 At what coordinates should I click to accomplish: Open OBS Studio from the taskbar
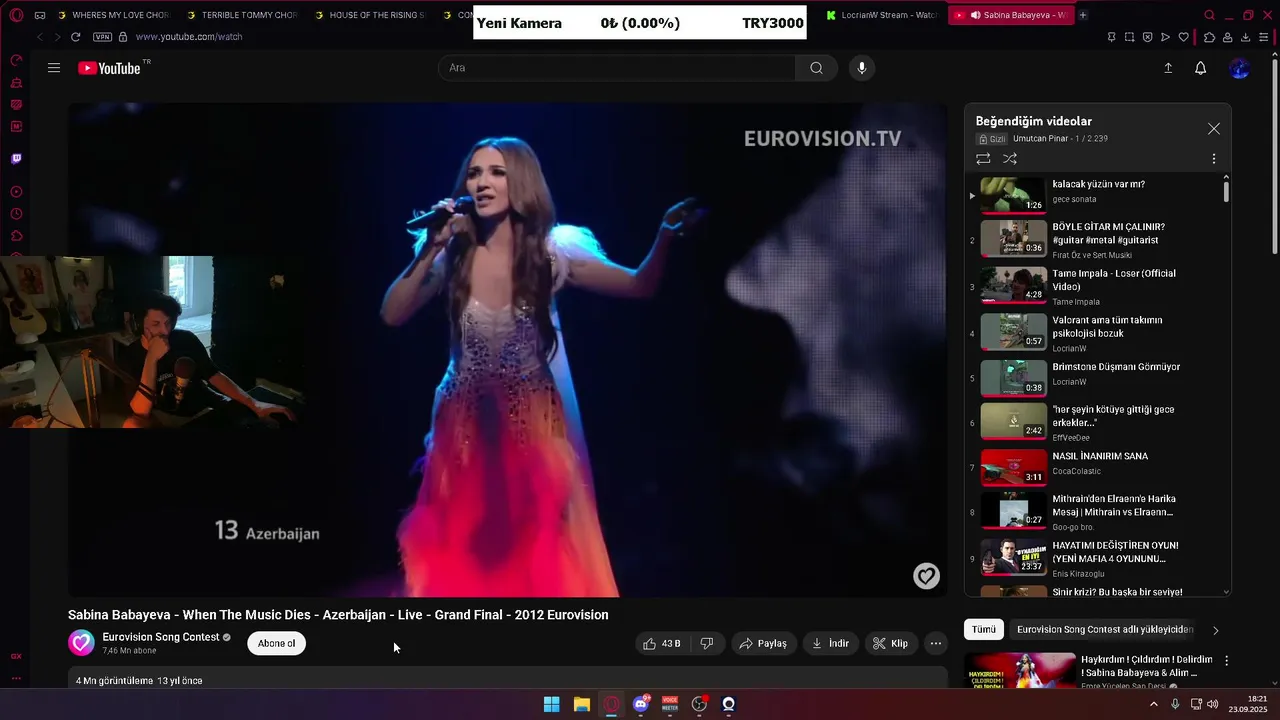[x=699, y=704]
